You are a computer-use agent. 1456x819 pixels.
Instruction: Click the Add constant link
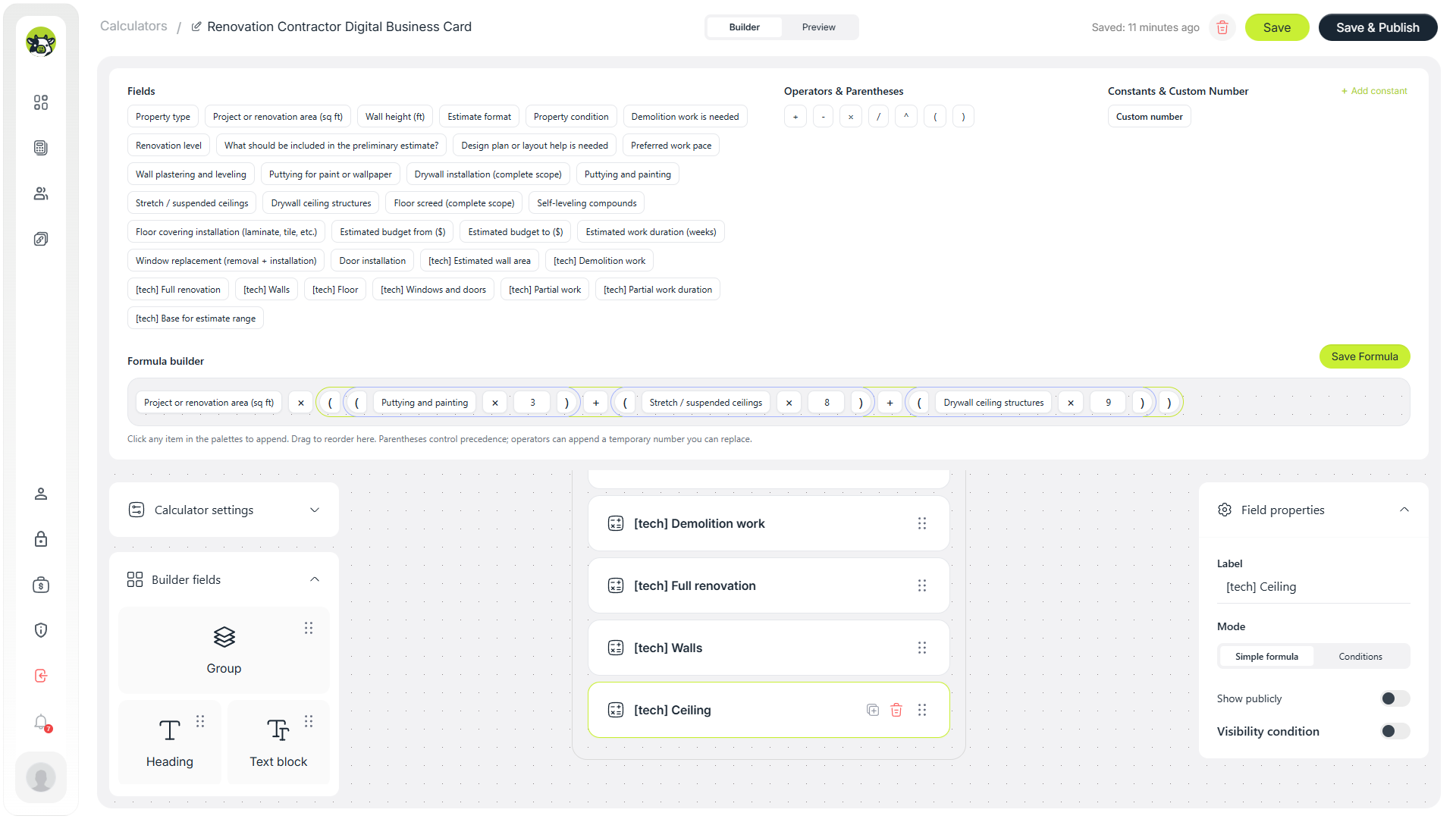(1373, 91)
